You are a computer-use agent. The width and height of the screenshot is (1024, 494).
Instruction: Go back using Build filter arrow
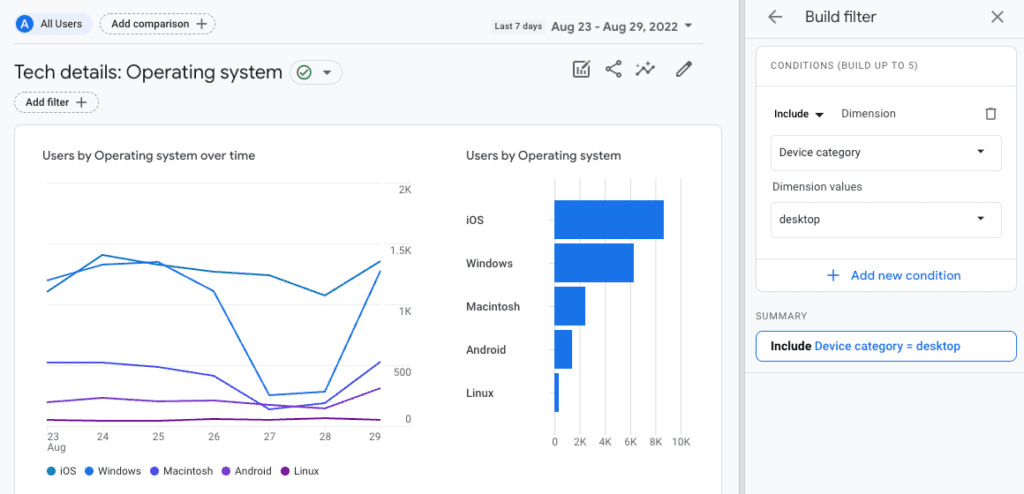775,17
